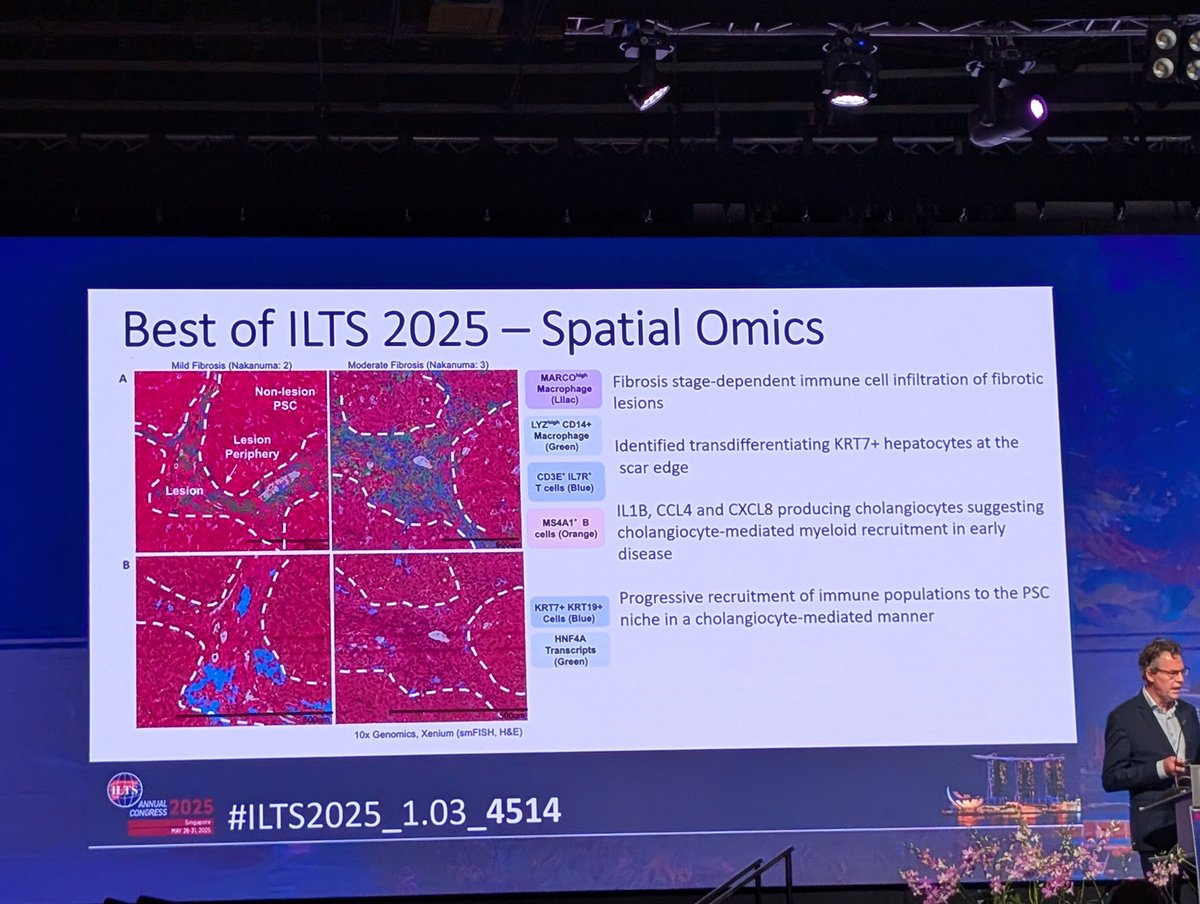
Task: Open the lower-right panel B tissue image
Action: [x=430, y=638]
